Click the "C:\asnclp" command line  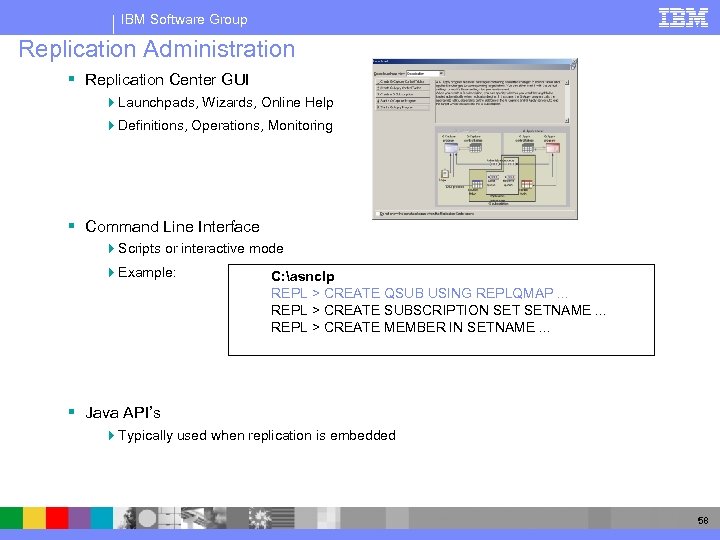pos(303,276)
